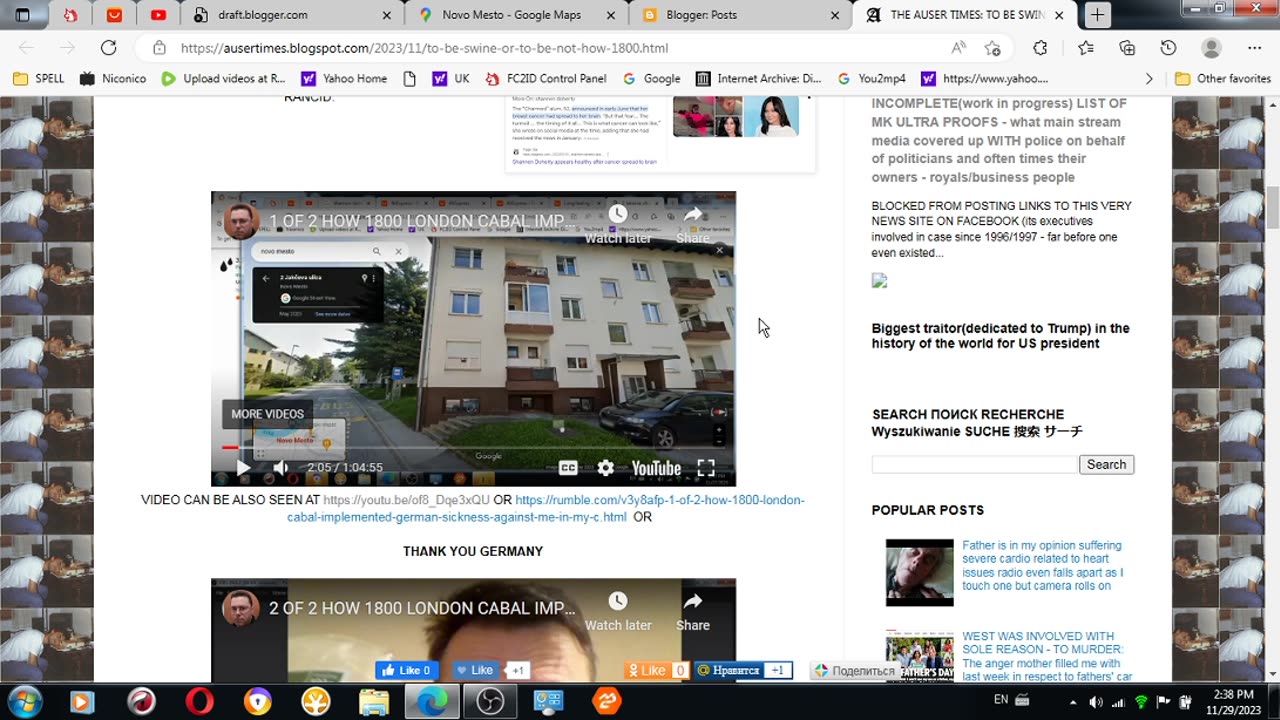Switch to Novo Mesto Google Maps tab
The image size is (1280, 720).
coord(517,15)
